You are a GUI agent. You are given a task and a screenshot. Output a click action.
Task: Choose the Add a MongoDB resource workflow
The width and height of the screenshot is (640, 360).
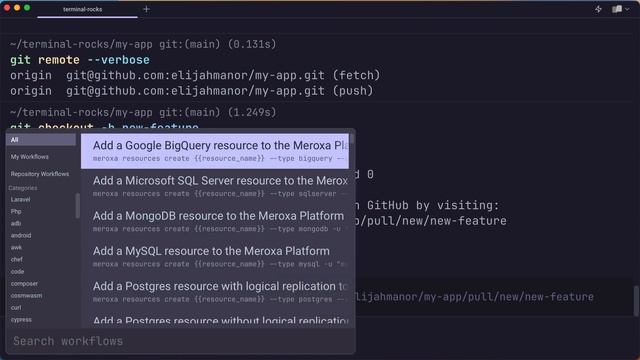tap(215, 221)
